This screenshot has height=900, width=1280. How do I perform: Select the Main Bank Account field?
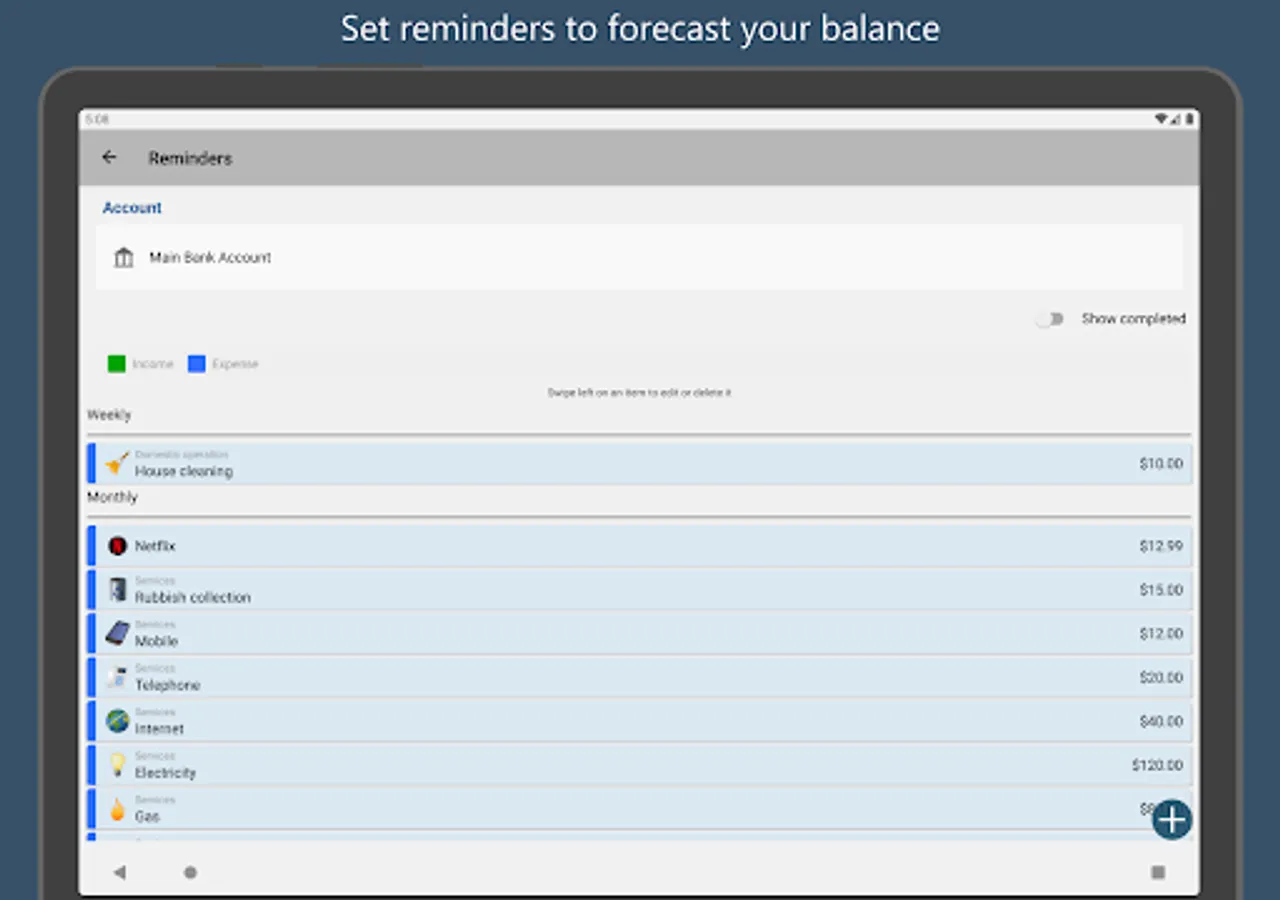click(x=639, y=257)
